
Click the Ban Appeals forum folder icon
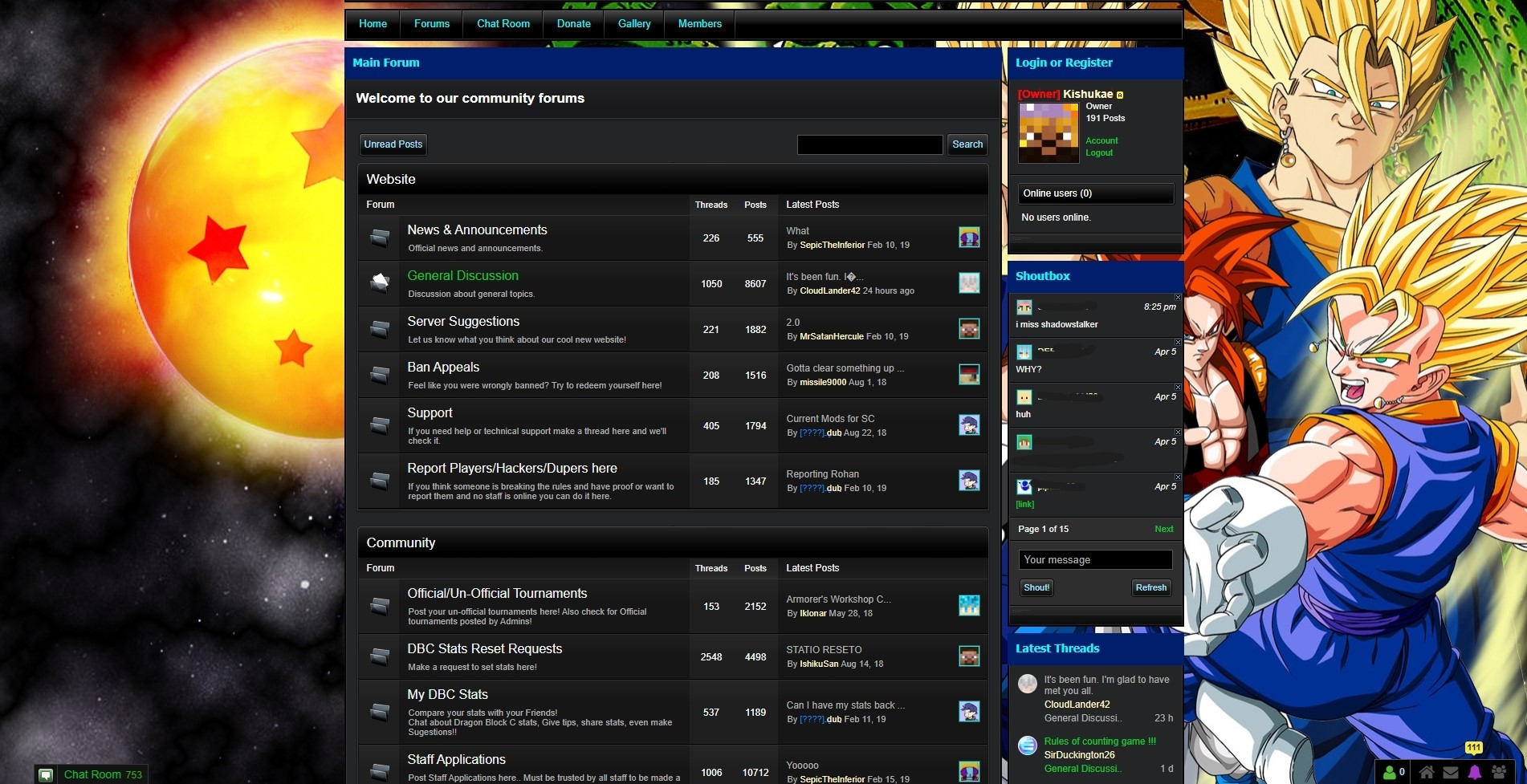(380, 375)
